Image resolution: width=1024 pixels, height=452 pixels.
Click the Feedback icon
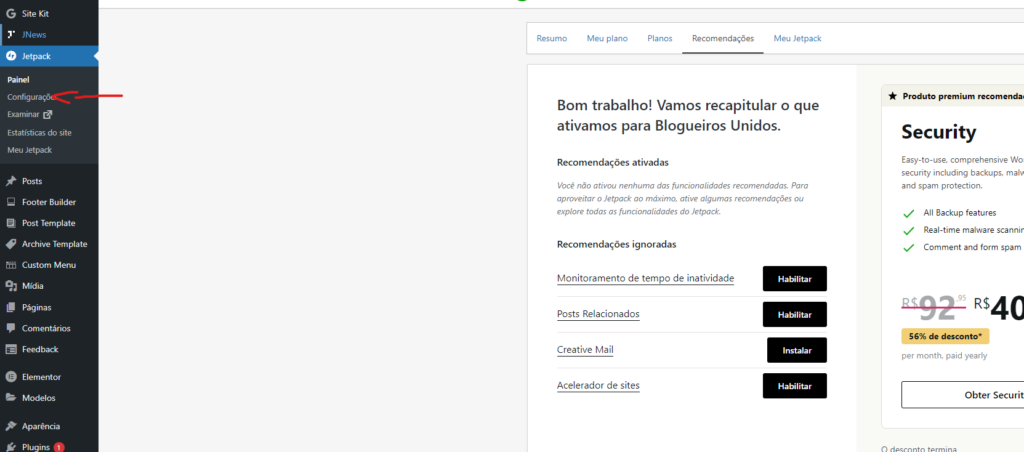[x=11, y=349]
